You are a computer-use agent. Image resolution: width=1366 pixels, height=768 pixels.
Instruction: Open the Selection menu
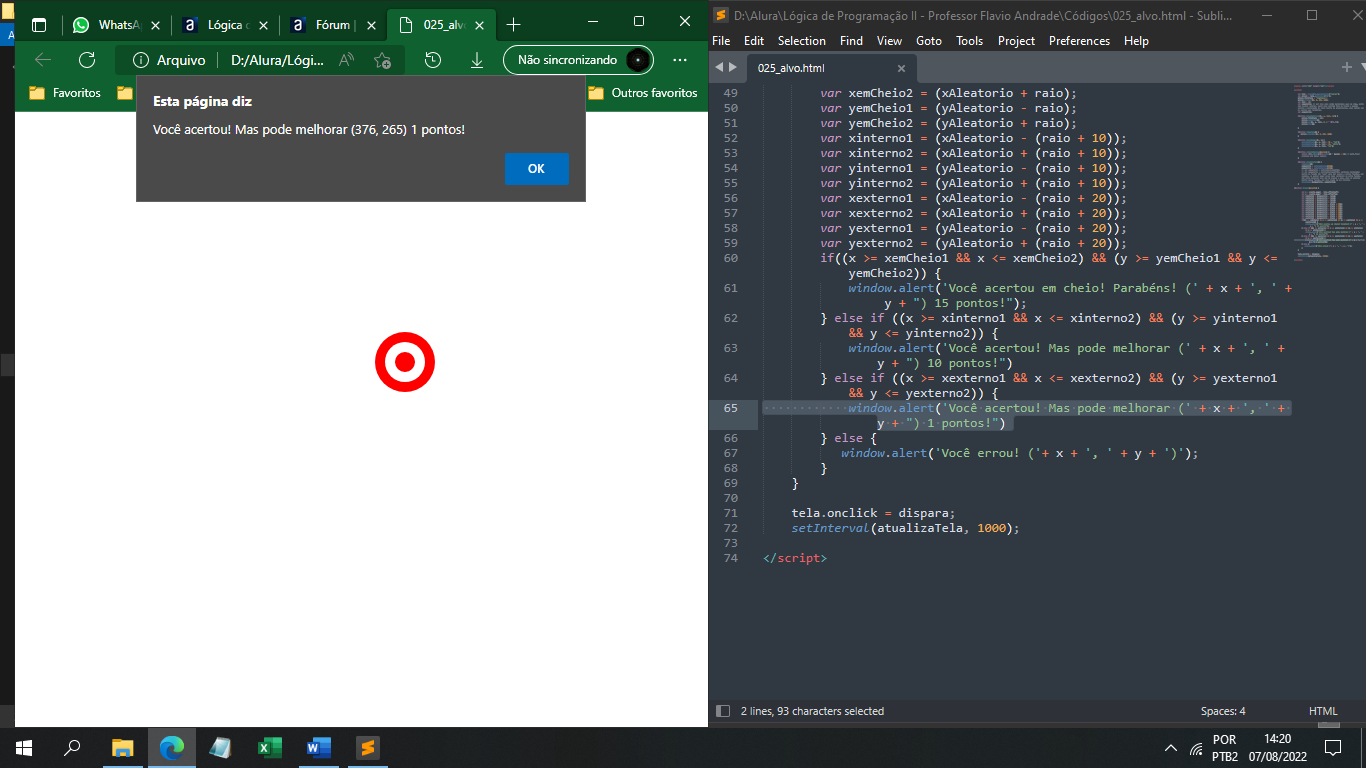(x=802, y=41)
